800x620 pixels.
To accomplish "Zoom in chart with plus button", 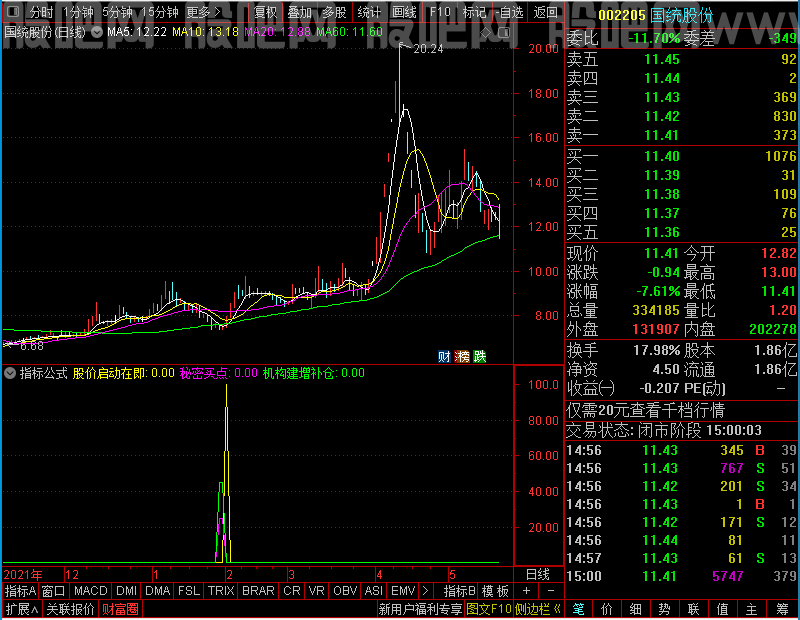I will click(x=527, y=591).
